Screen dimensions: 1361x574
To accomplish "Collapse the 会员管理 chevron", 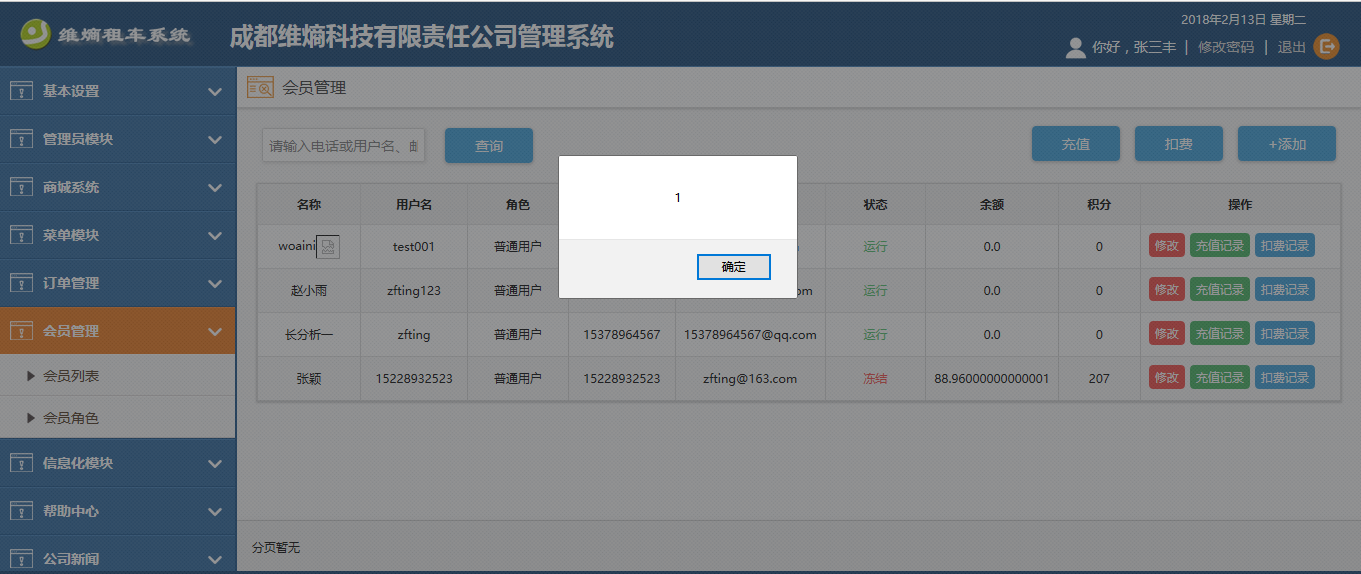I will click(214, 332).
